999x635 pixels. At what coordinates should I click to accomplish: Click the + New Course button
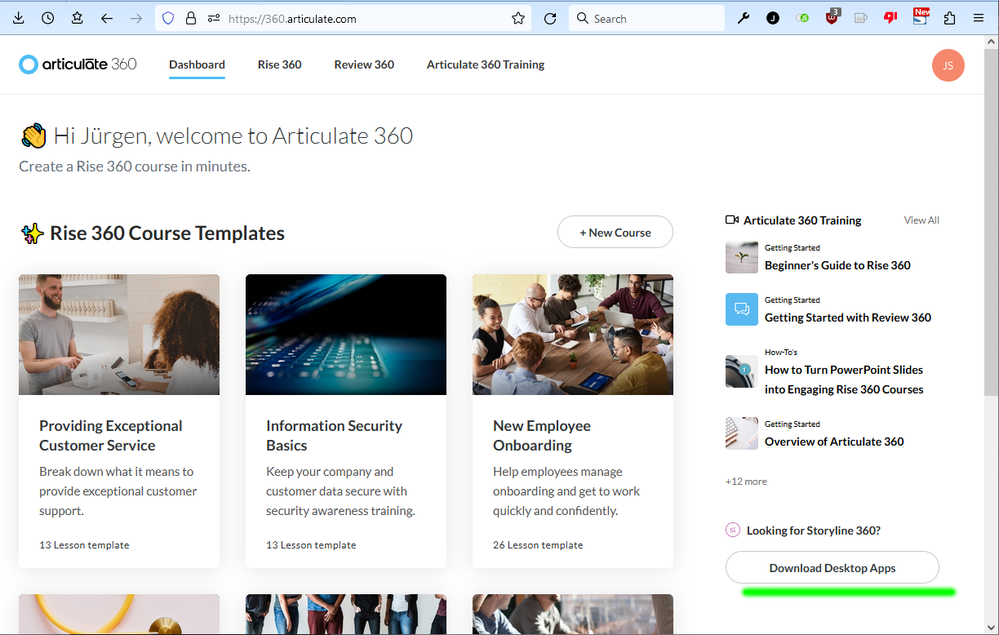coord(615,233)
